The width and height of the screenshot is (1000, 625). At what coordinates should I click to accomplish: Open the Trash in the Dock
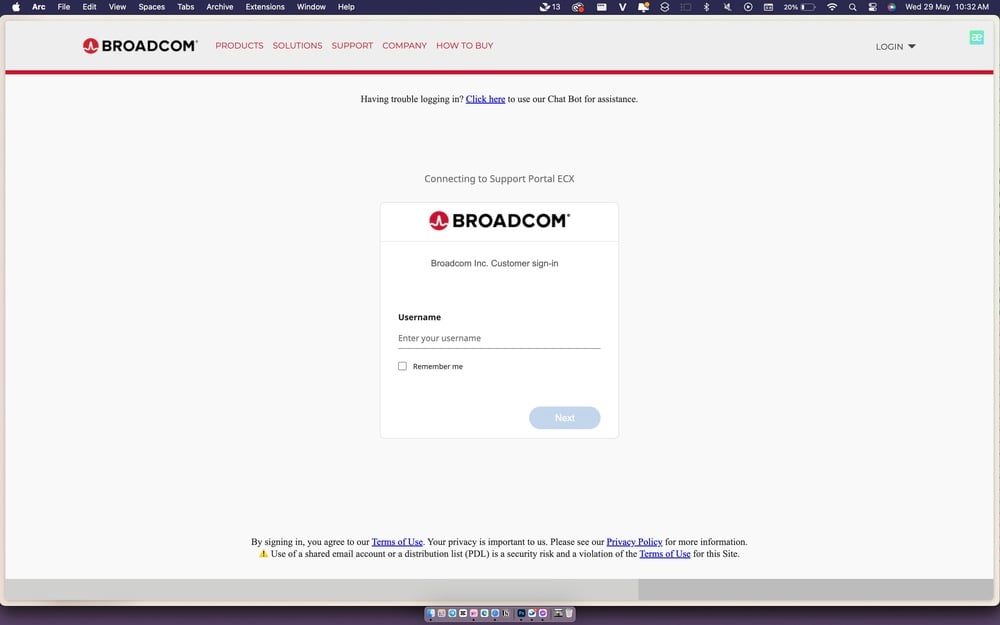click(569, 613)
